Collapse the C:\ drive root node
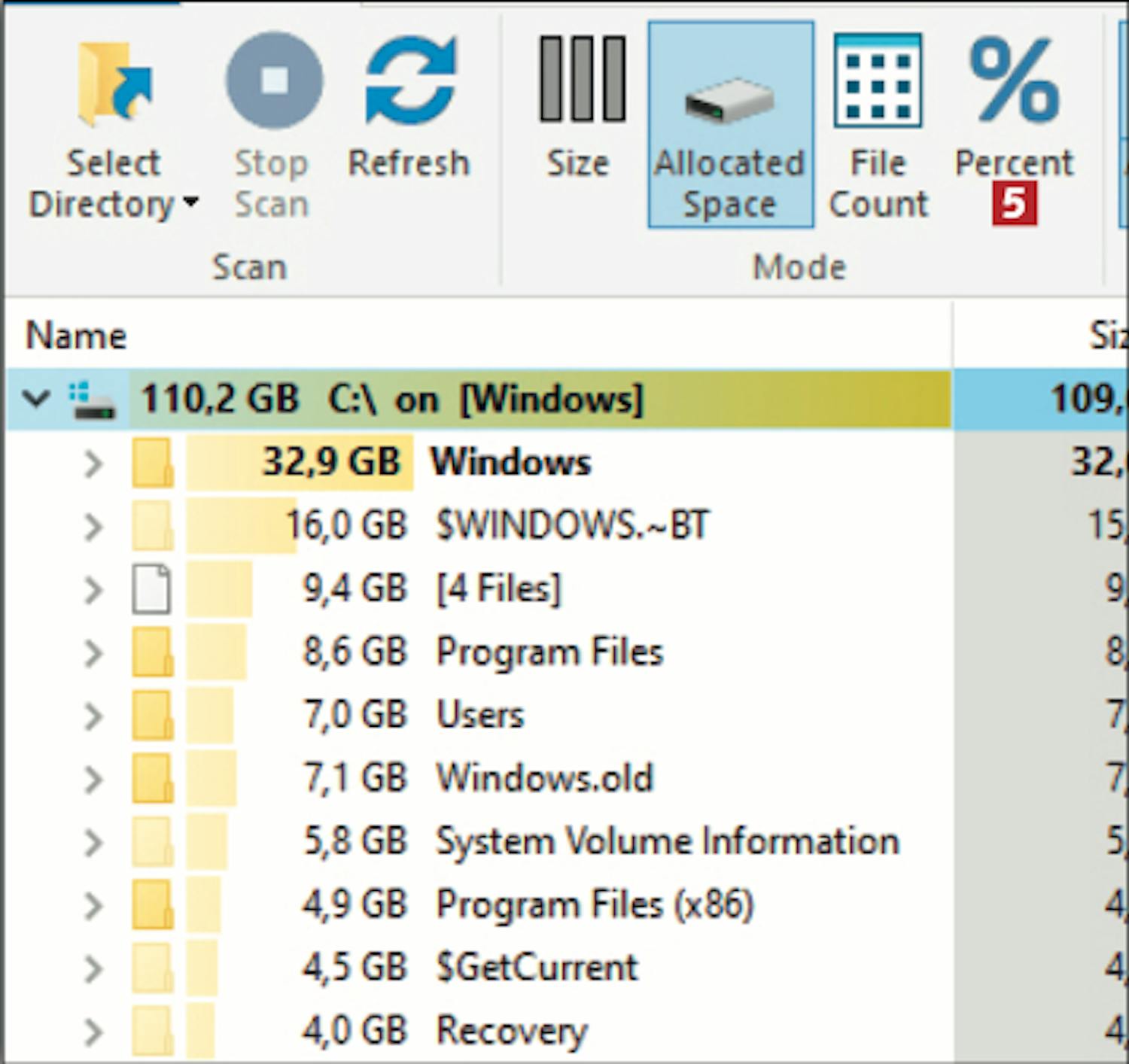 click(x=35, y=399)
